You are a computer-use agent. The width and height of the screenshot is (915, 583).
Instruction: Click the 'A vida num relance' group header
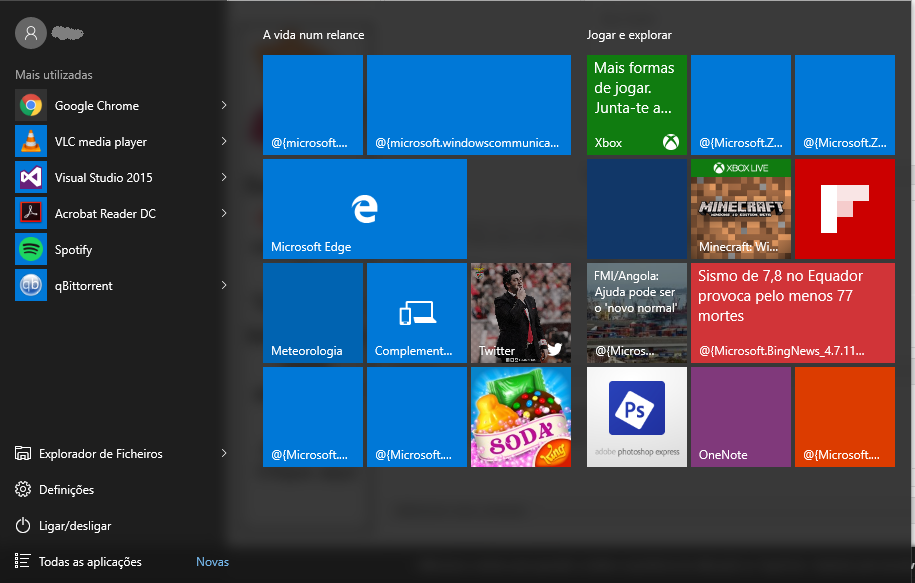point(313,35)
